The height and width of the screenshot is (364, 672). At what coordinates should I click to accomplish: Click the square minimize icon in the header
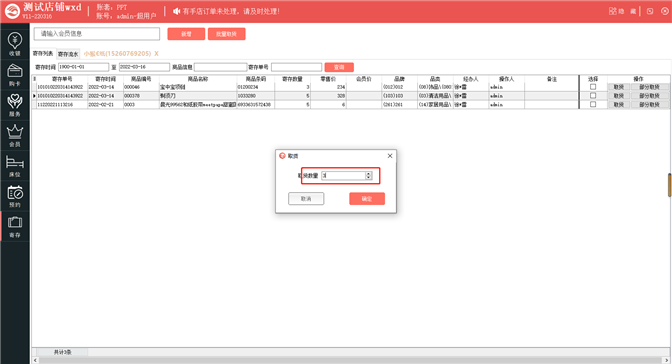click(650, 11)
